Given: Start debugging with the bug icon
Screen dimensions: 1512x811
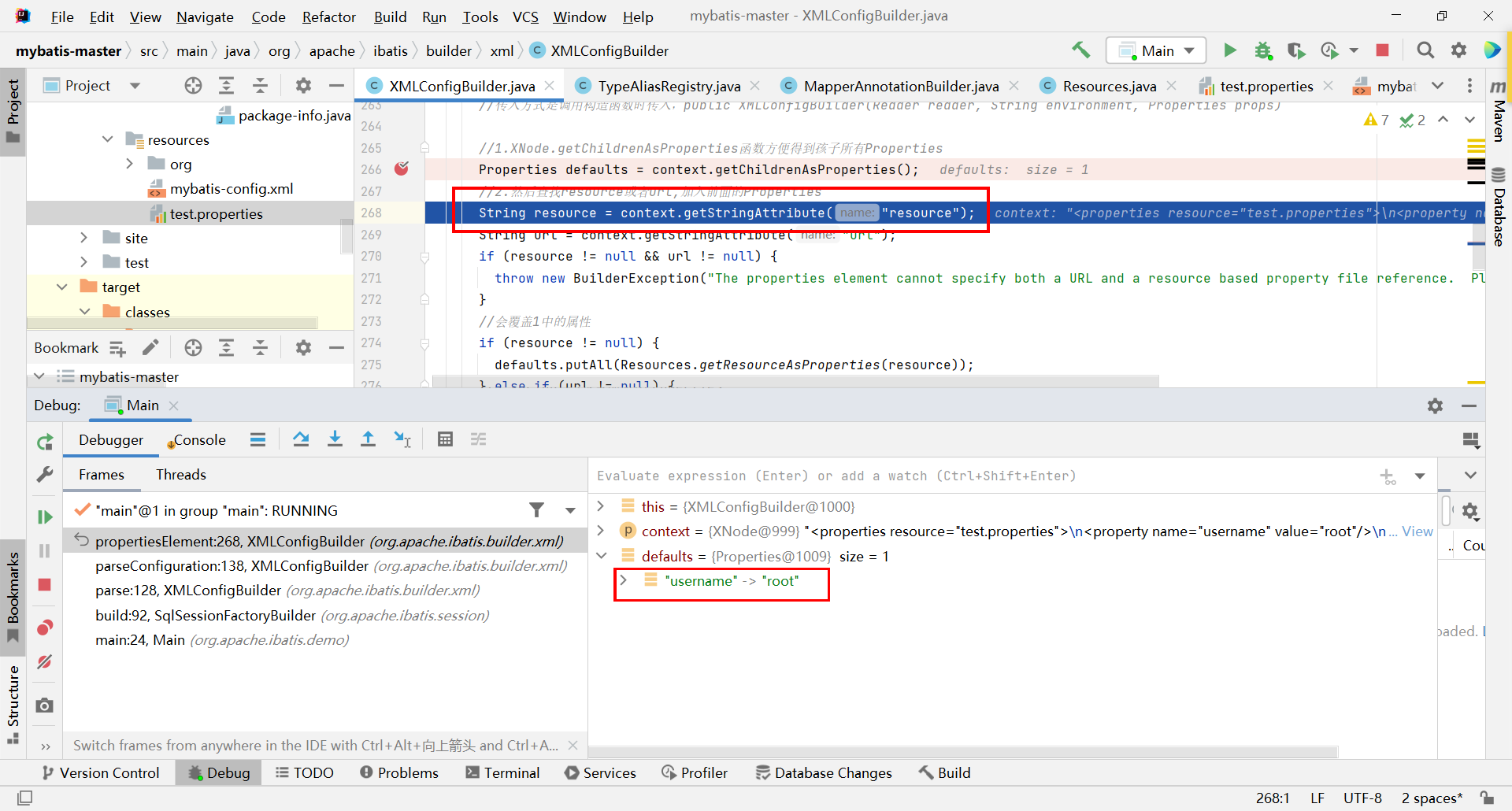Looking at the screenshot, I should pos(1263,50).
